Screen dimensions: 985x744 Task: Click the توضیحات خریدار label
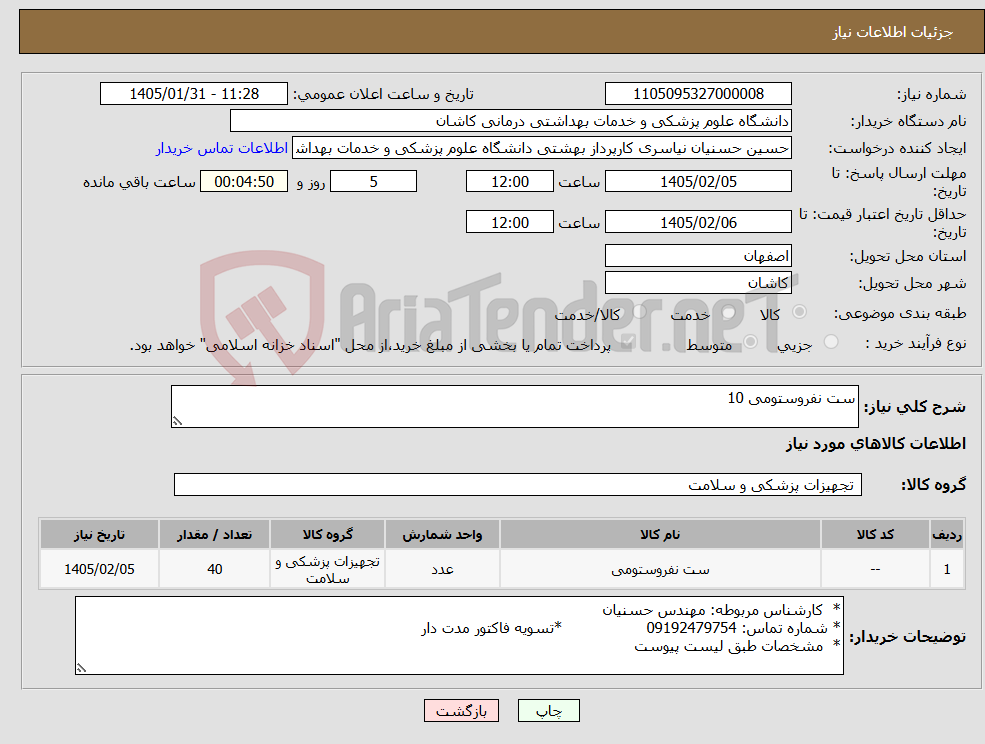tap(908, 637)
